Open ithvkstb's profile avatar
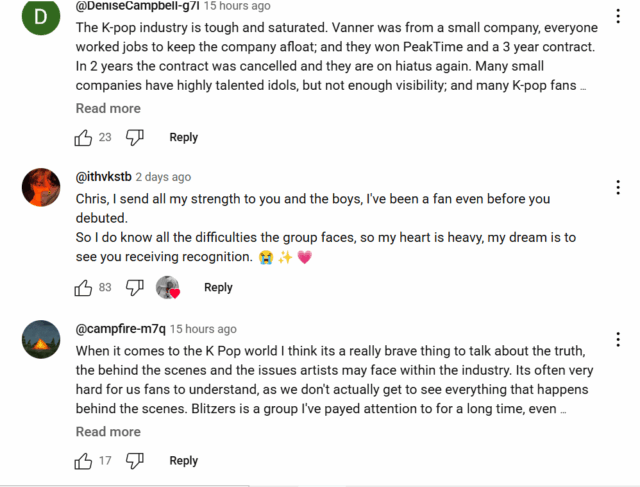This screenshot has width=640, height=487. (39, 186)
